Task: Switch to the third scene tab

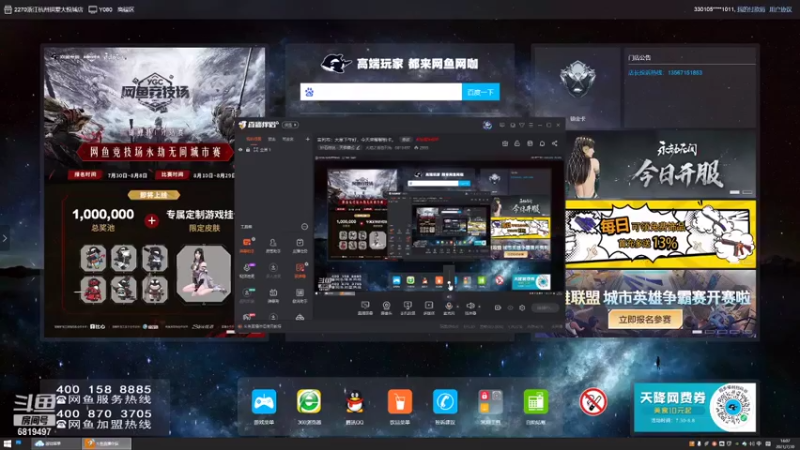Action: 288,139
